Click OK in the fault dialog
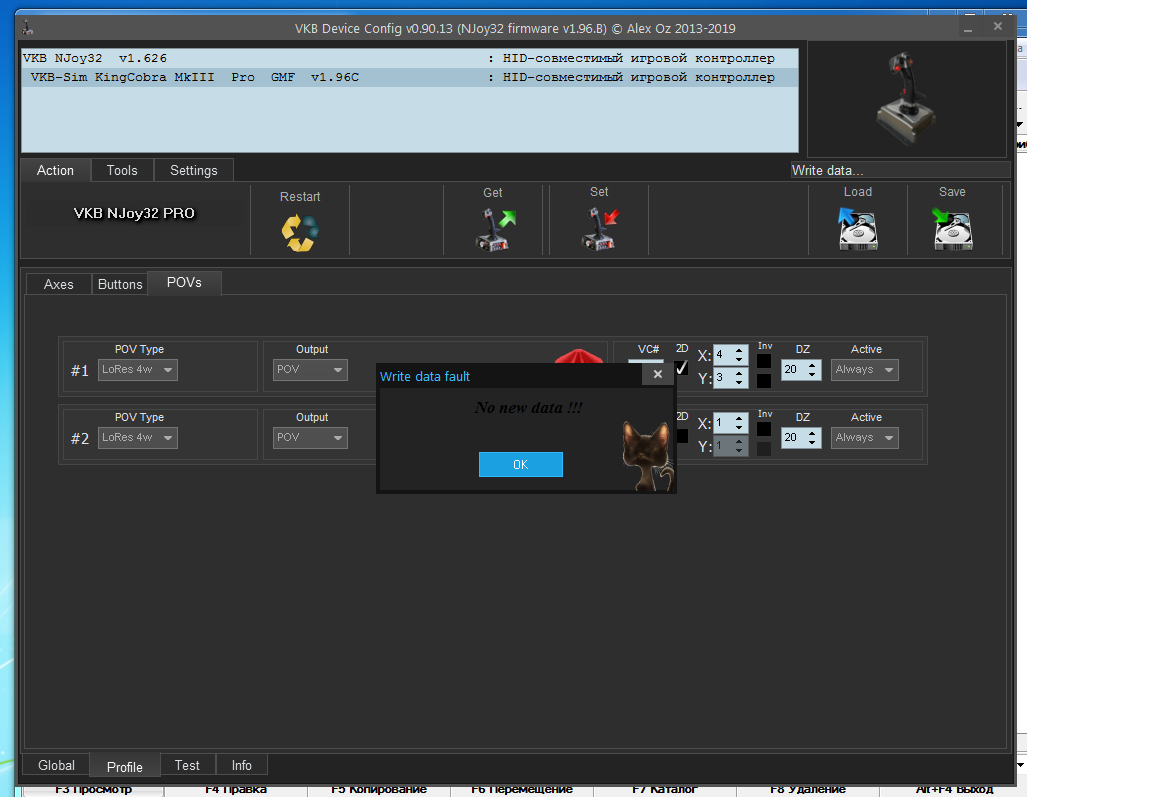Viewport: 1152px width, 797px height. [x=521, y=464]
